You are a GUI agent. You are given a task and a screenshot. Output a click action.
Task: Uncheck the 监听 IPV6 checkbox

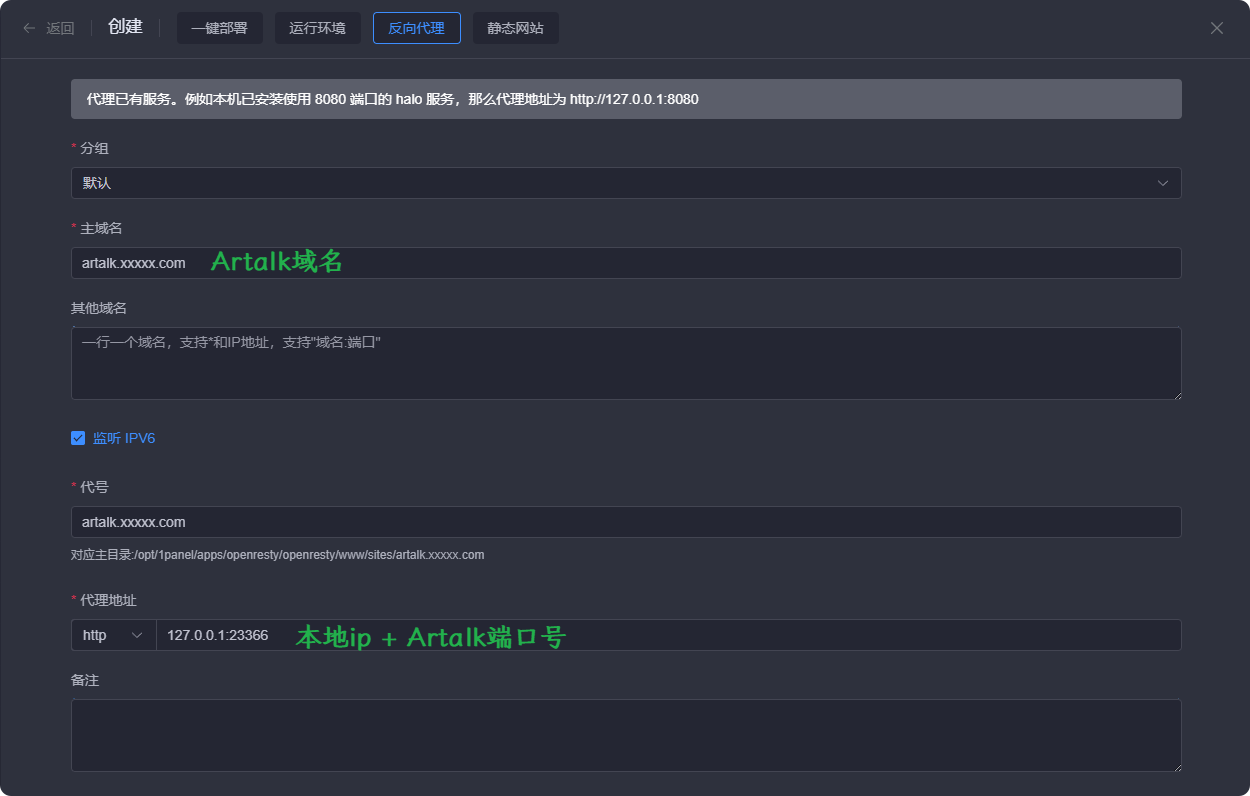coord(78,438)
